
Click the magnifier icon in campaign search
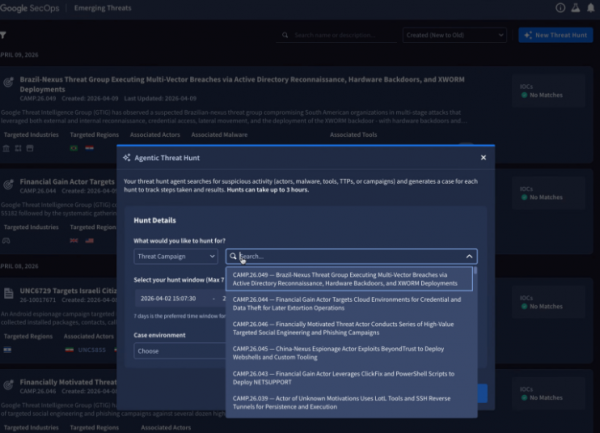click(234, 256)
